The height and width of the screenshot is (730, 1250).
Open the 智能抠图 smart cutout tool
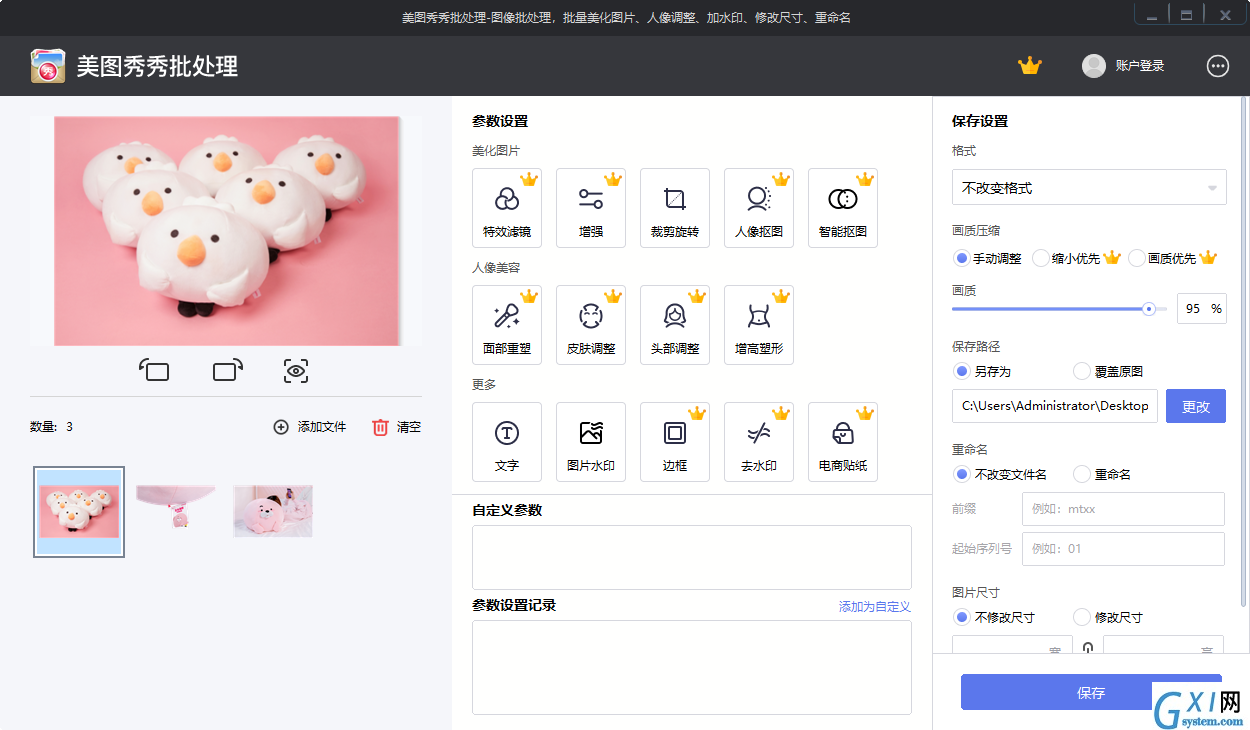(x=843, y=208)
